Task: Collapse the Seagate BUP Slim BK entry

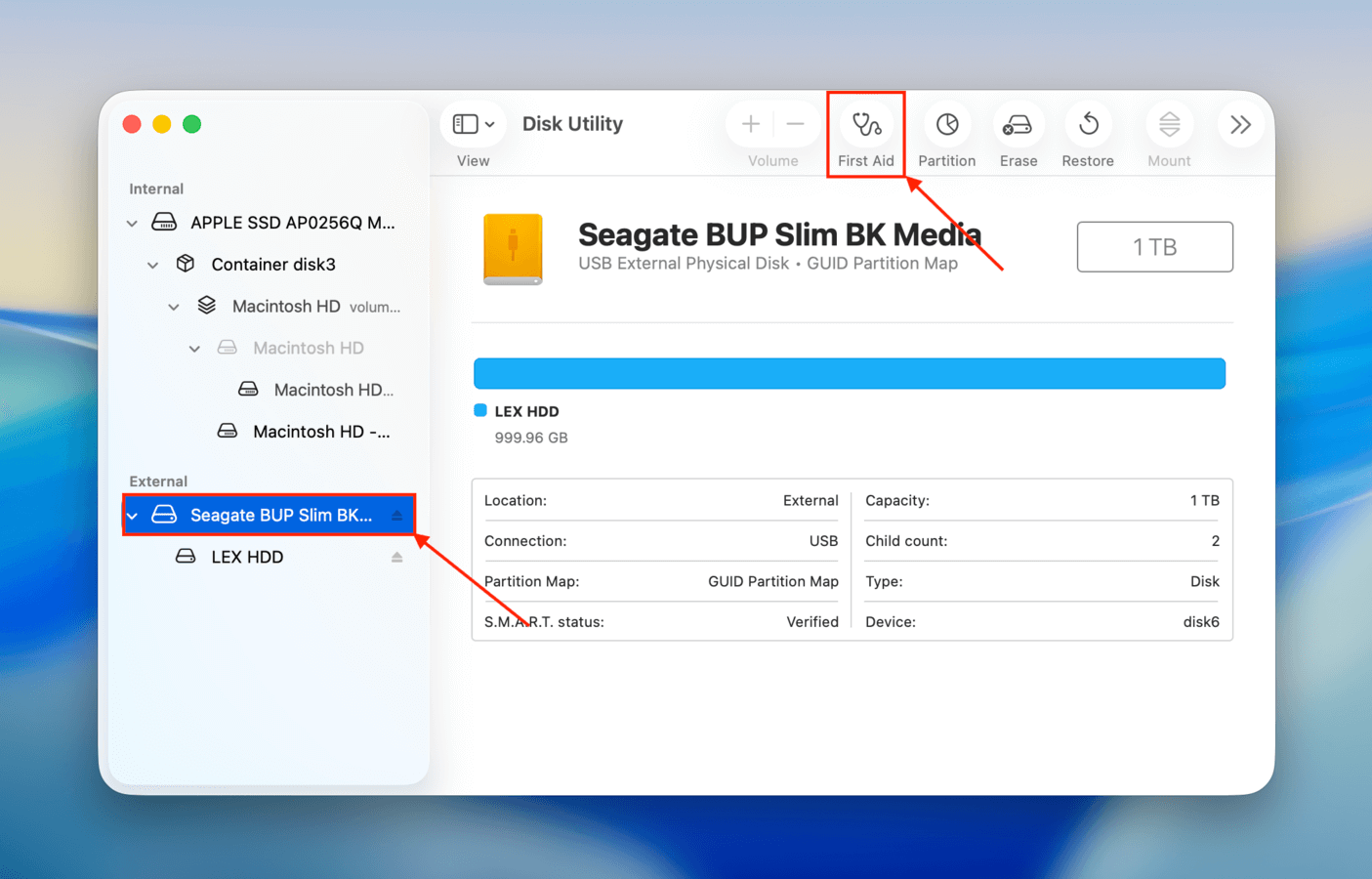Action: 132,515
